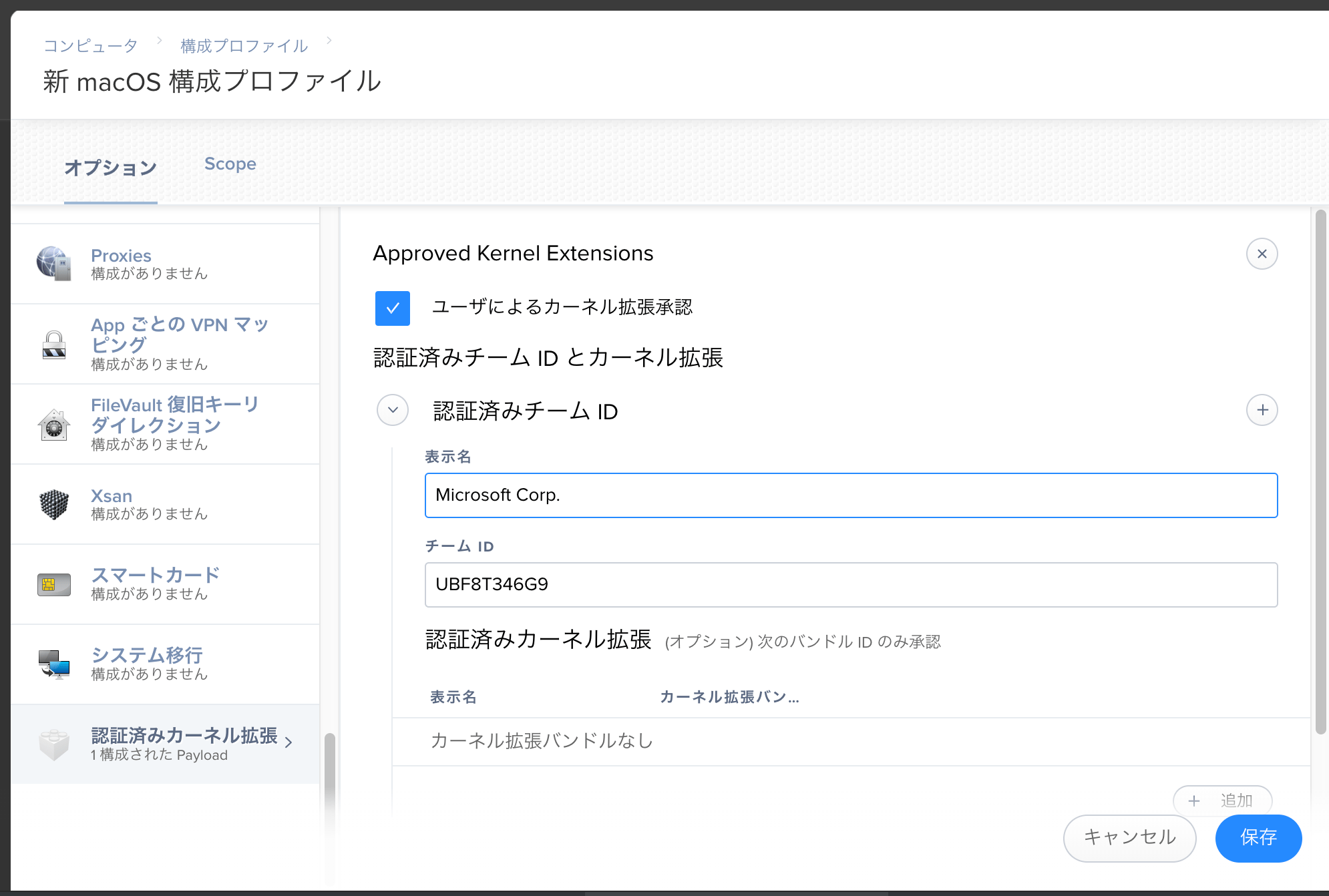Click the system migration computers icon
Image resolution: width=1329 pixels, height=896 pixels.
(x=54, y=665)
